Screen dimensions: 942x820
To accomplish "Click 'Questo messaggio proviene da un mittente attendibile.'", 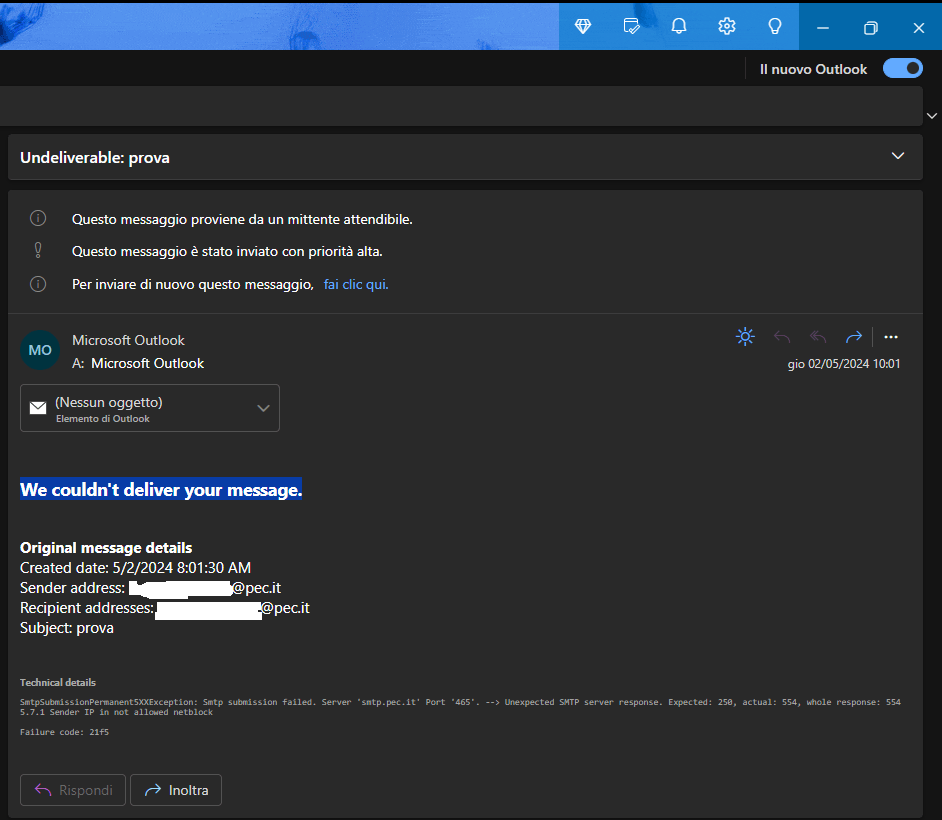I will click(242, 219).
